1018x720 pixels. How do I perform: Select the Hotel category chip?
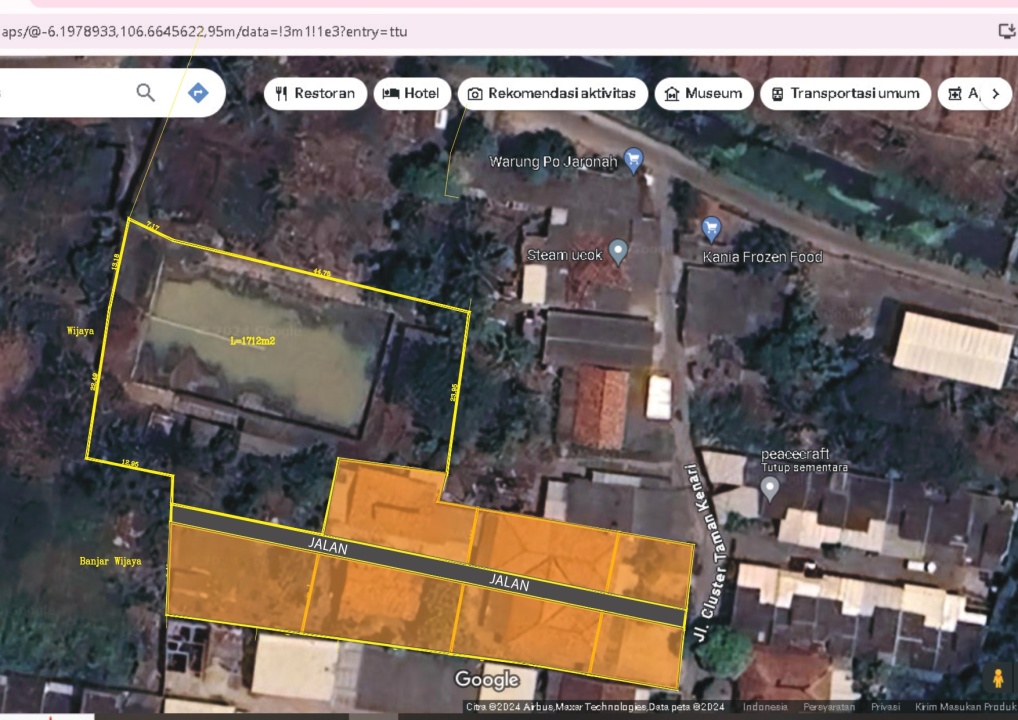[412, 94]
